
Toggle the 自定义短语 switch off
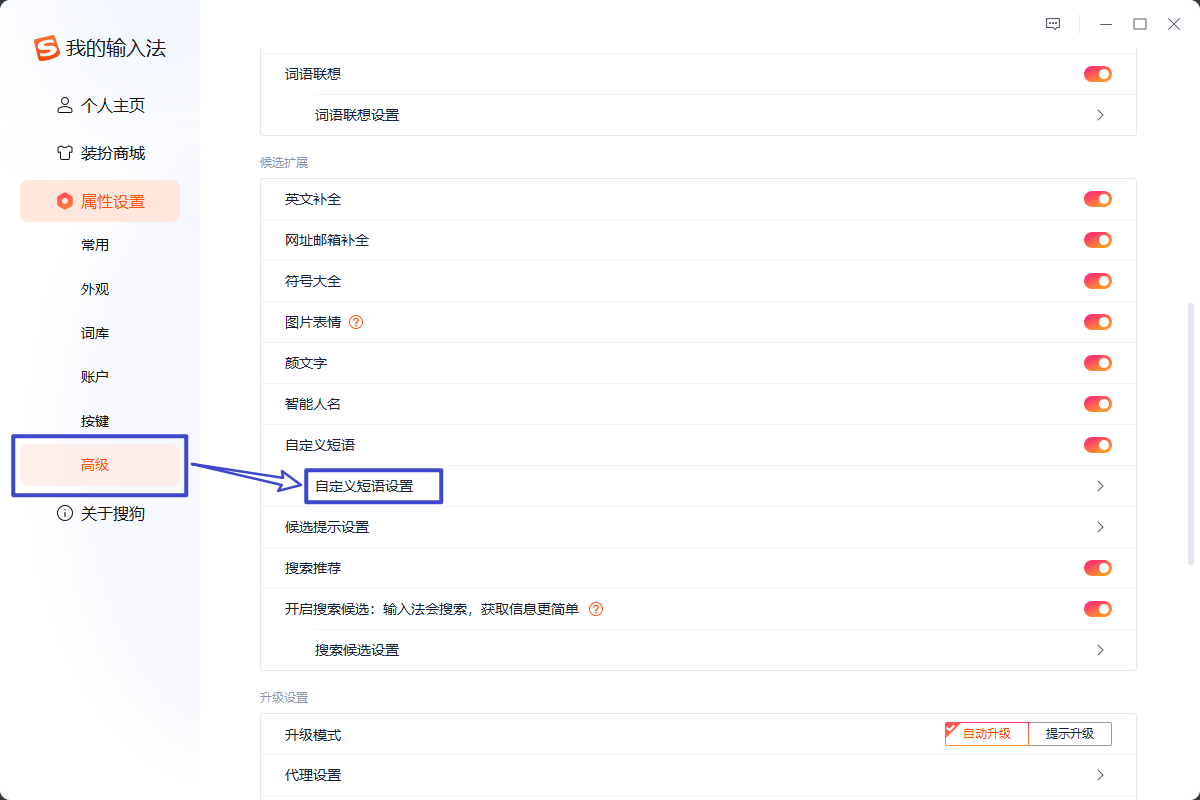click(x=1097, y=445)
